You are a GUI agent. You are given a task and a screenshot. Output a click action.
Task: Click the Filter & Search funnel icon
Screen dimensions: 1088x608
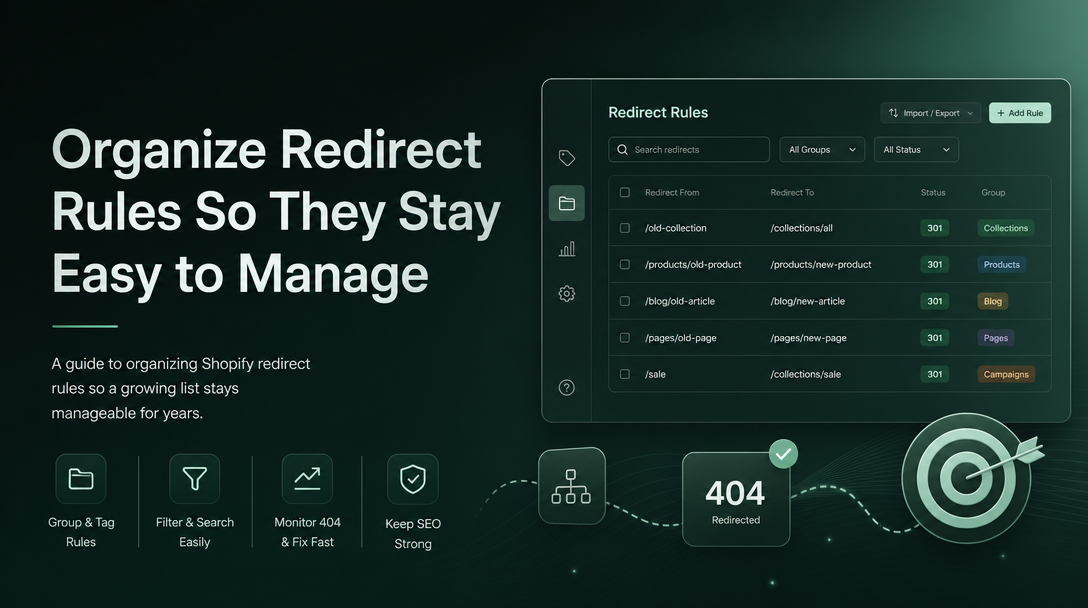coord(194,479)
